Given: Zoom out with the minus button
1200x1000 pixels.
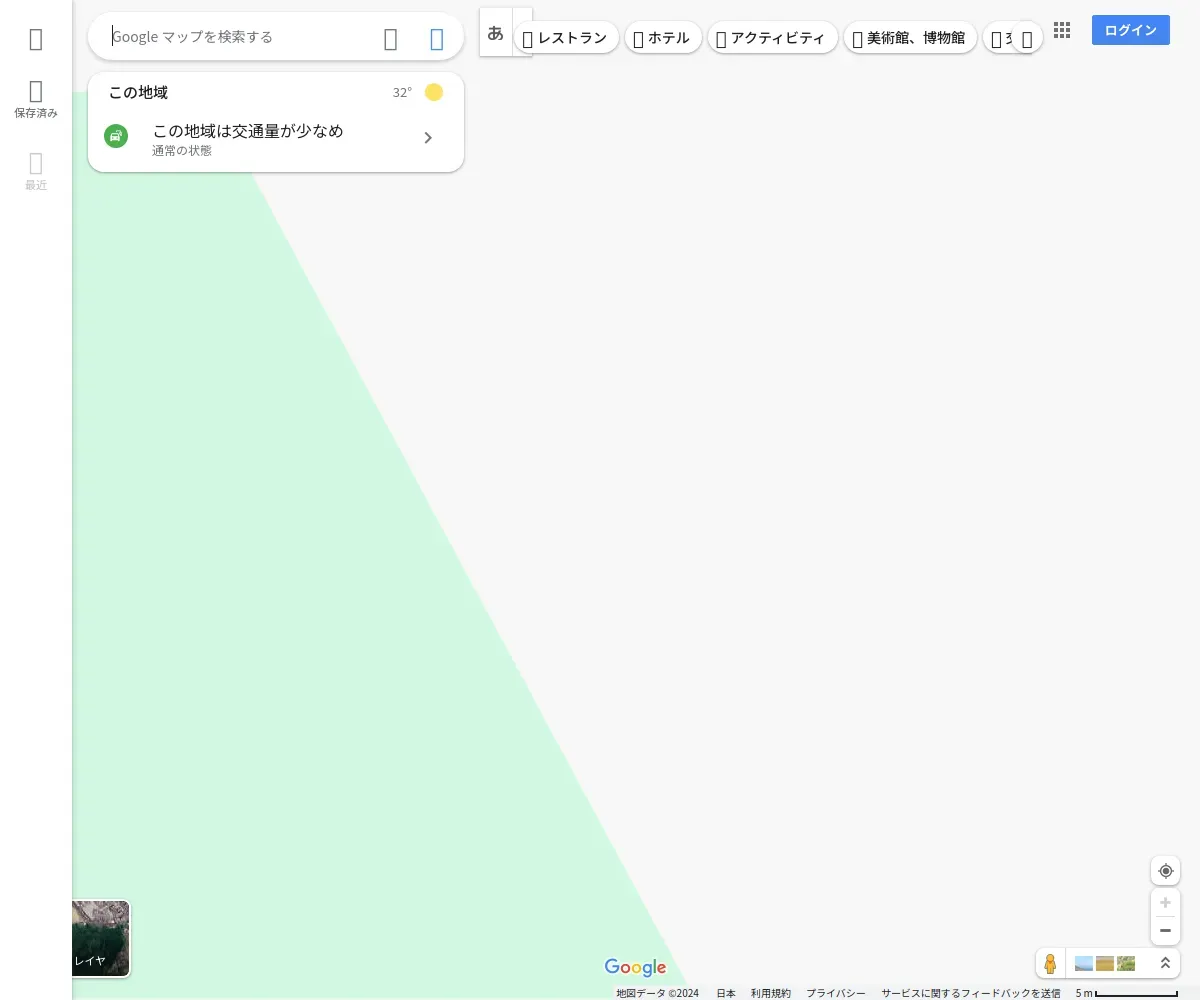Looking at the screenshot, I should pyautogui.click(x=1165, y=931).
